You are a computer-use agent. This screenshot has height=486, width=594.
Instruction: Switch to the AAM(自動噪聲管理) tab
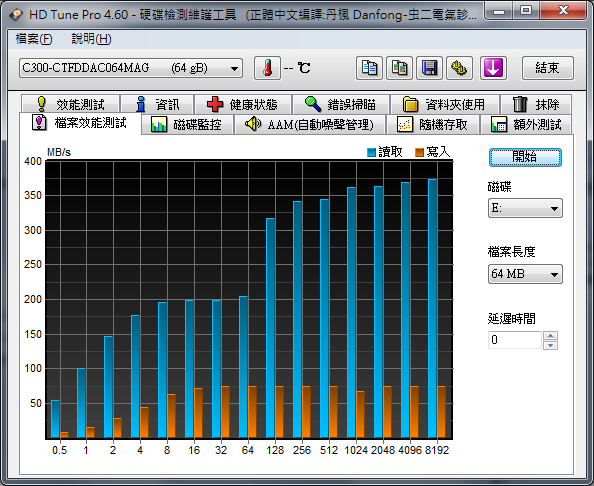coord(310,124)
